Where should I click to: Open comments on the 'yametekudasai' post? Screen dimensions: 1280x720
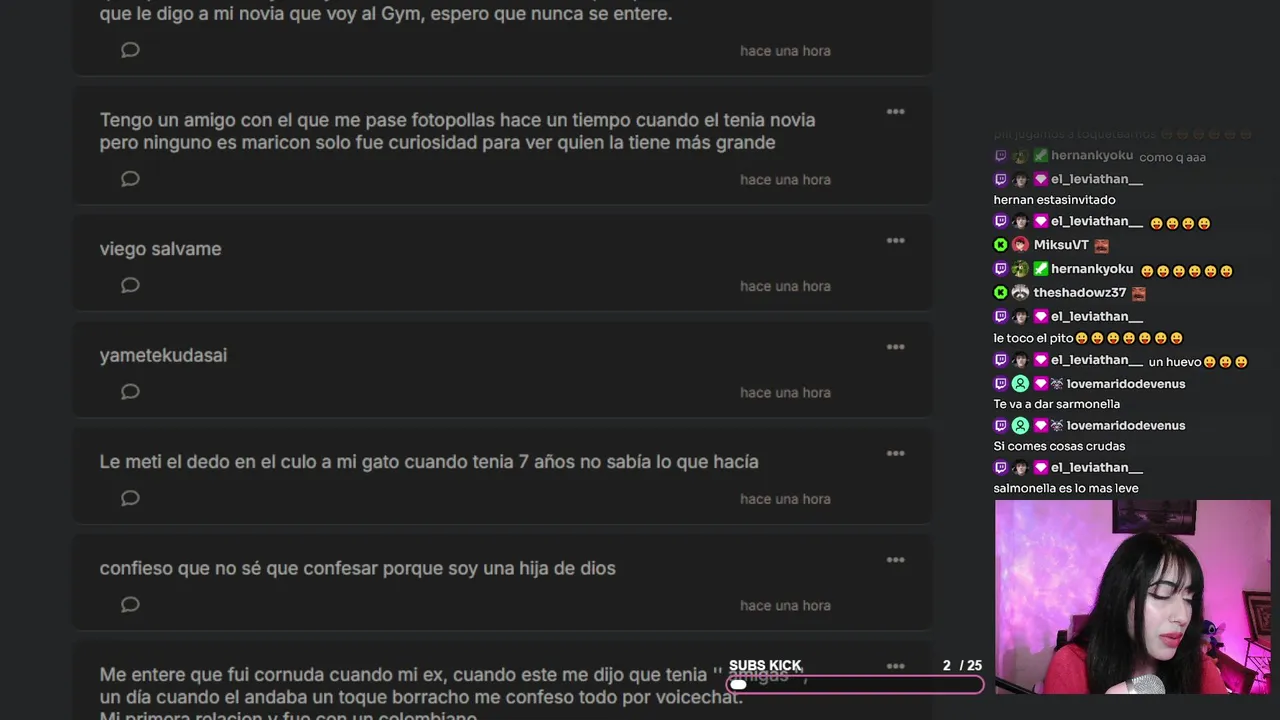point(130,392)
